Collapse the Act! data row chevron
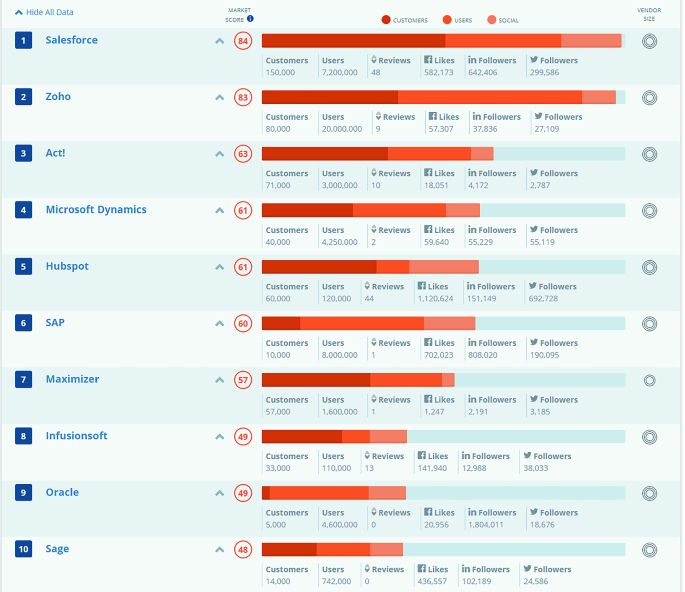 point(220,154)
